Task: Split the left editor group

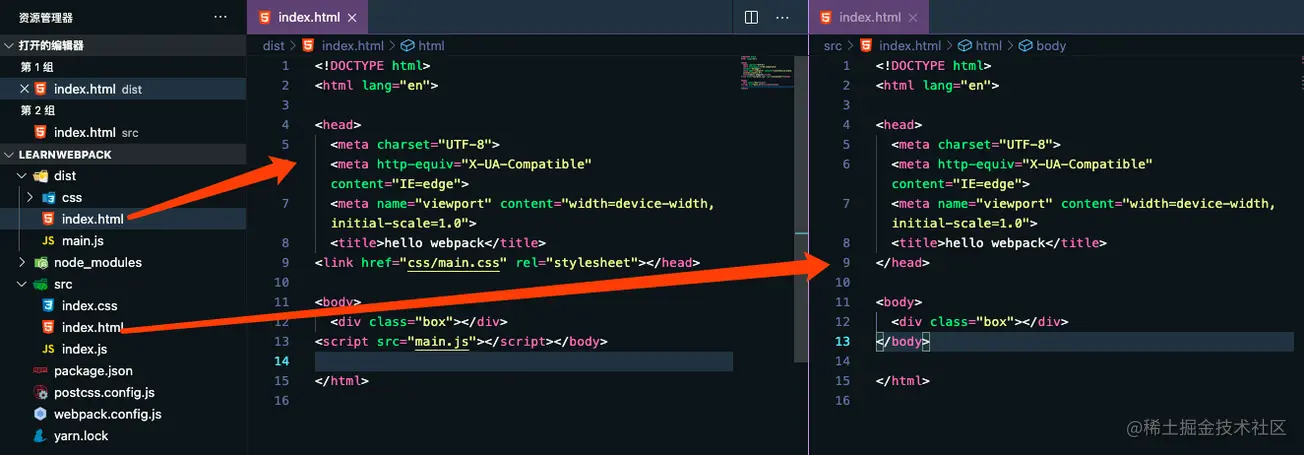Action: (752, 17)
